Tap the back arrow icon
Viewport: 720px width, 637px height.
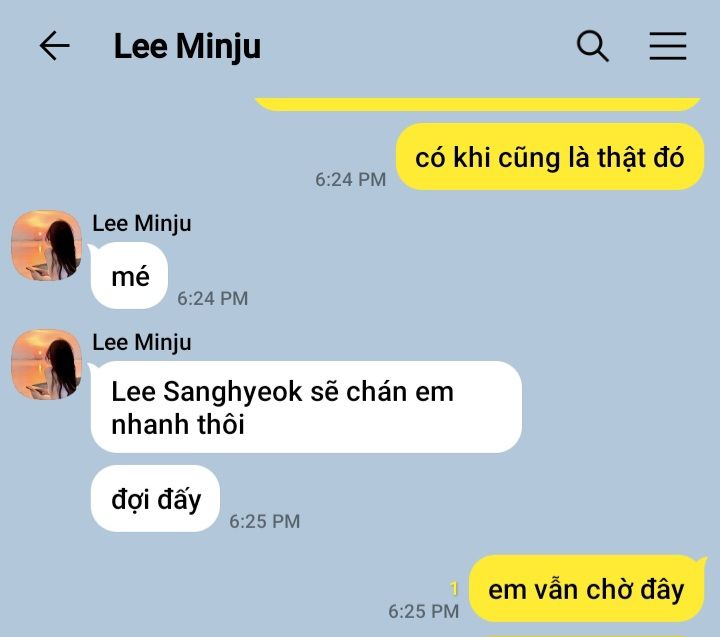click(x=55, y=46)
